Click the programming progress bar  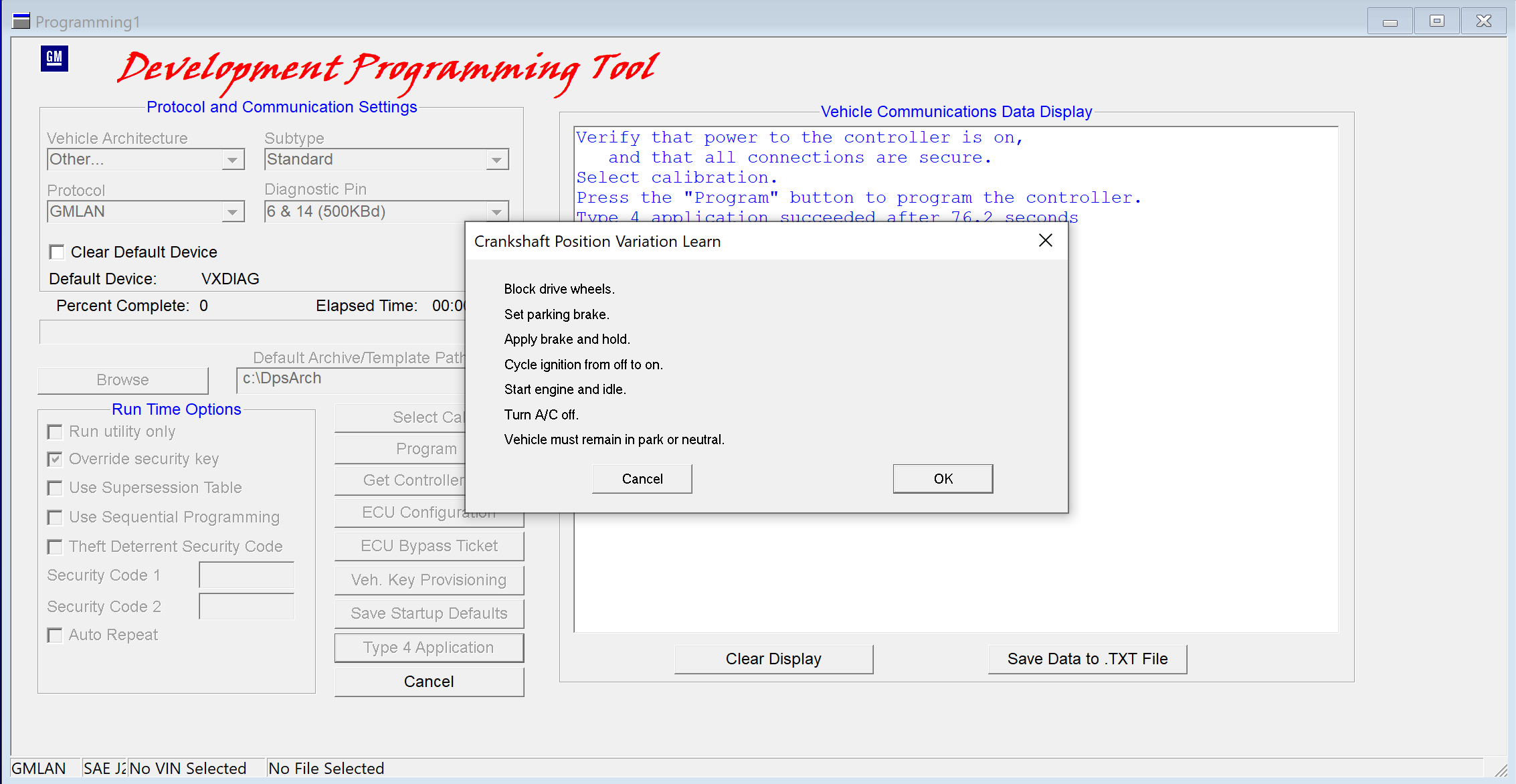[252, 332]
